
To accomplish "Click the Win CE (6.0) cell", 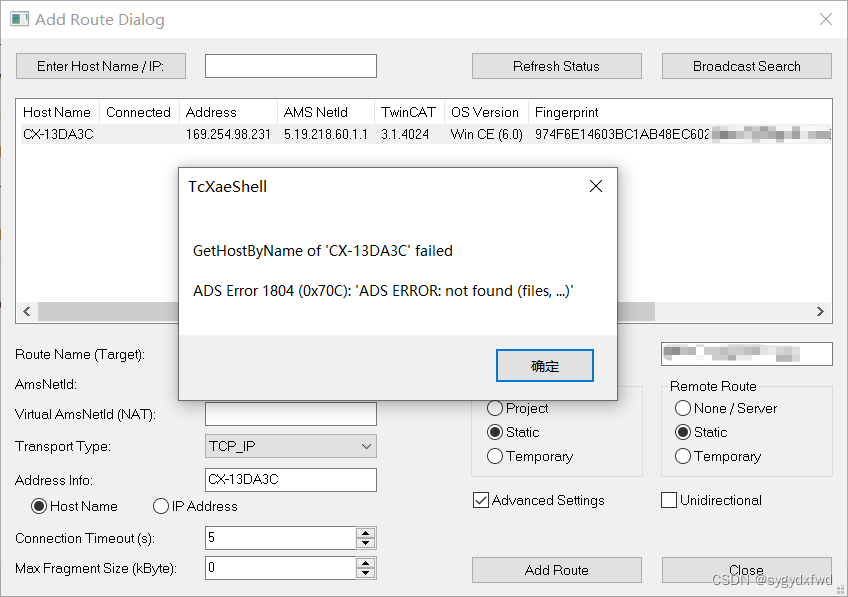I will coord(486,134).
